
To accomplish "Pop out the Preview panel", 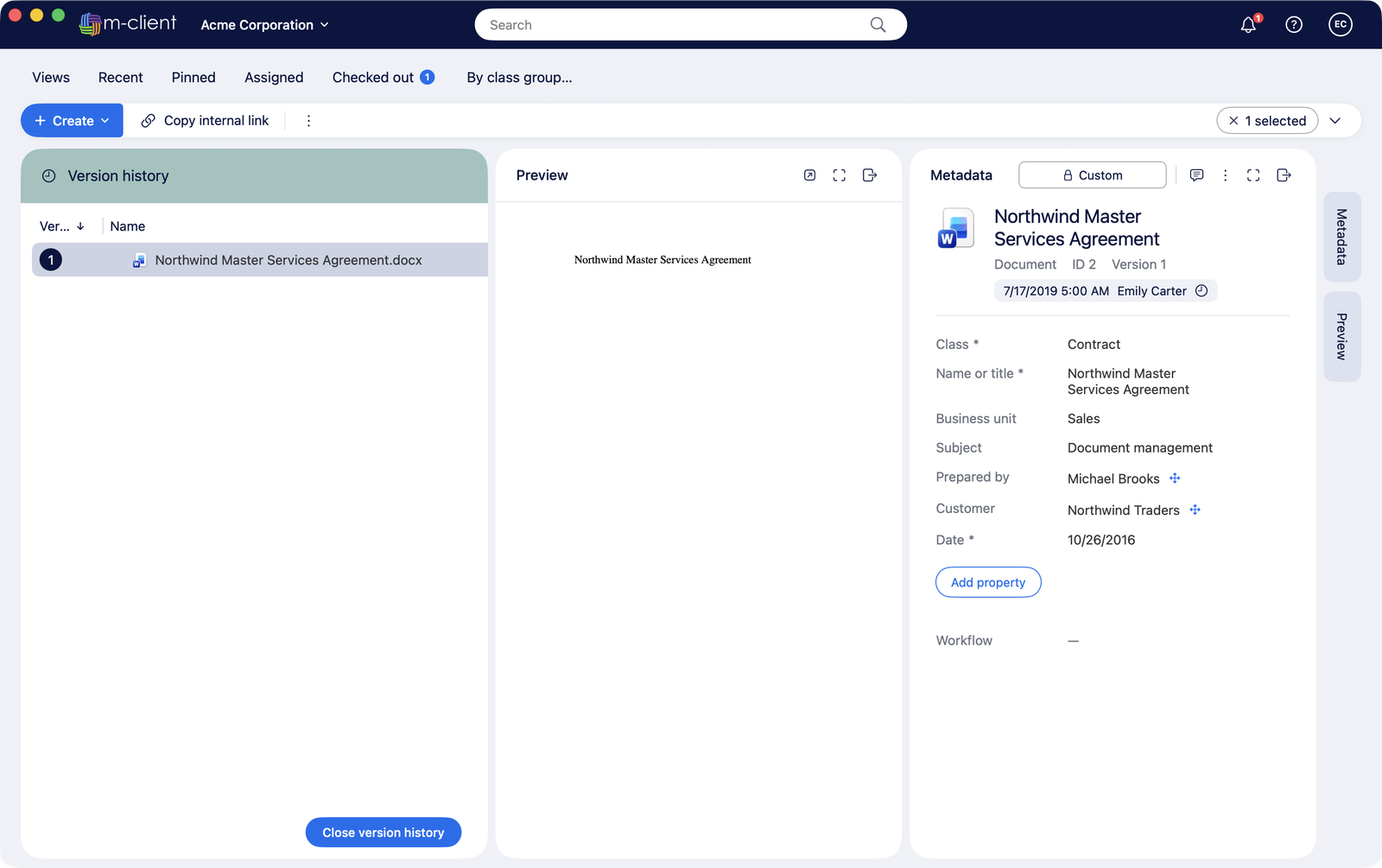I will [870, 175].
